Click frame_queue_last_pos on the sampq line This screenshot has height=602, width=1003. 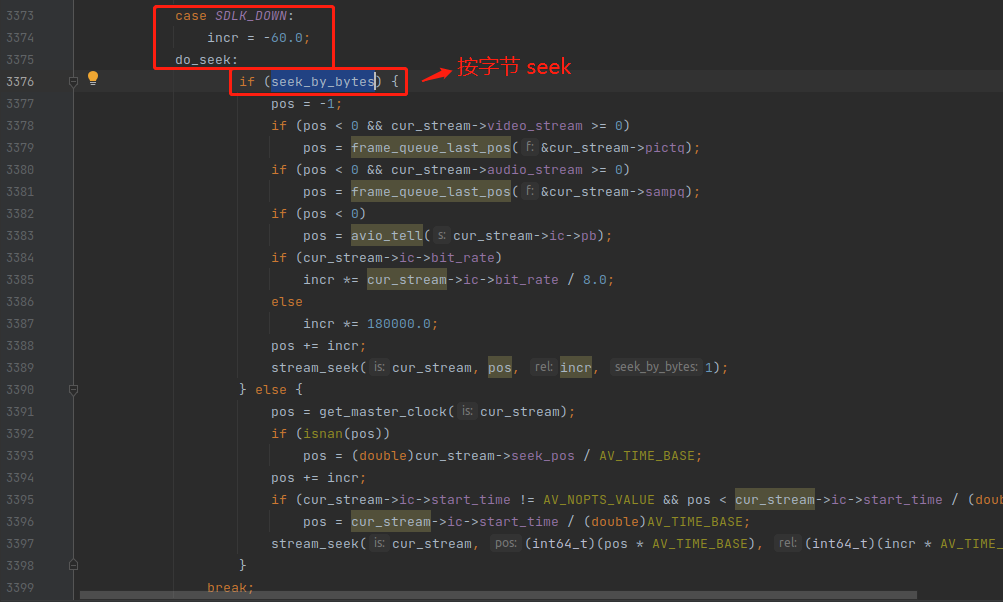(431, 191)
